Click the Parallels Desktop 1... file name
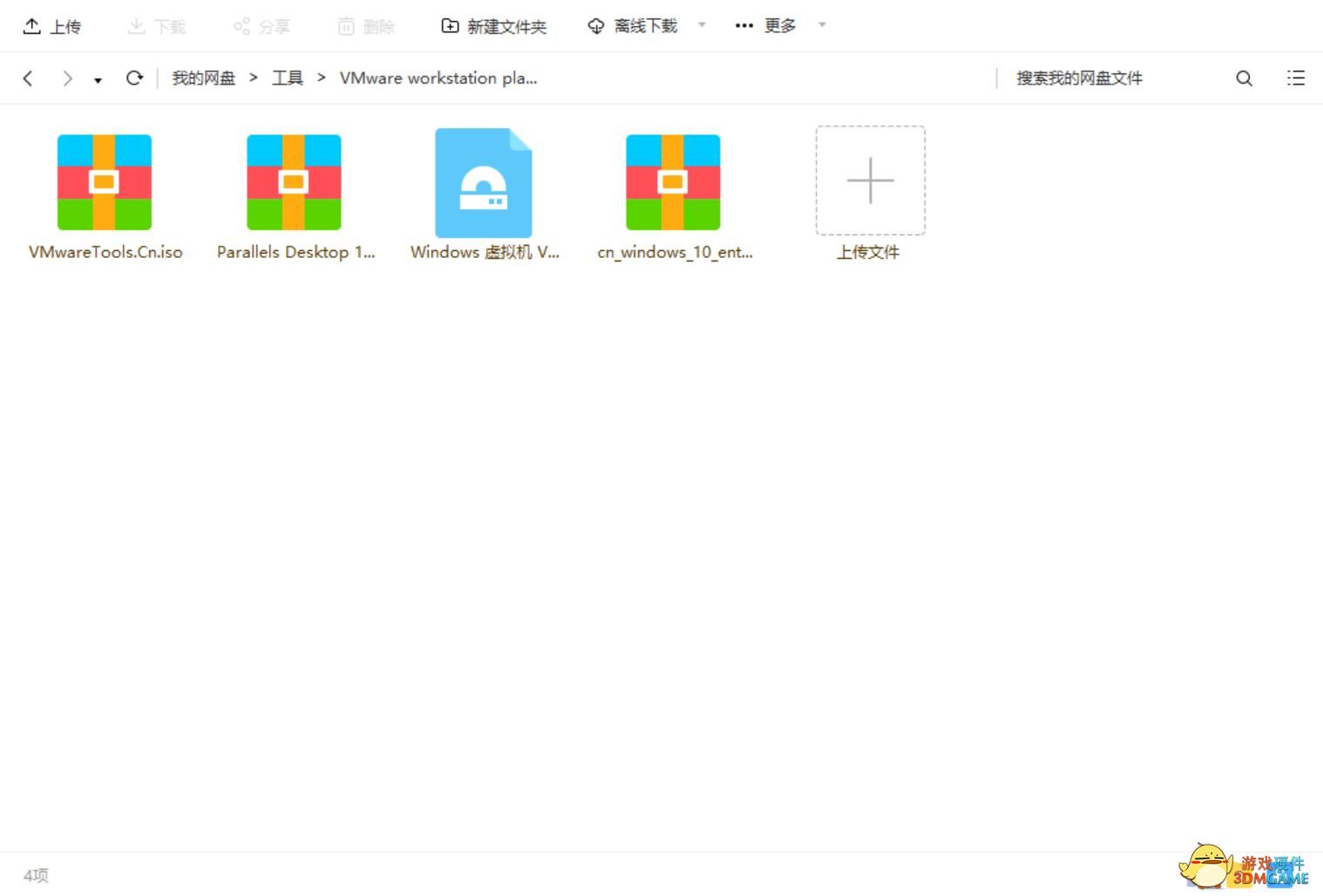1323x896 pixels. 295,252
